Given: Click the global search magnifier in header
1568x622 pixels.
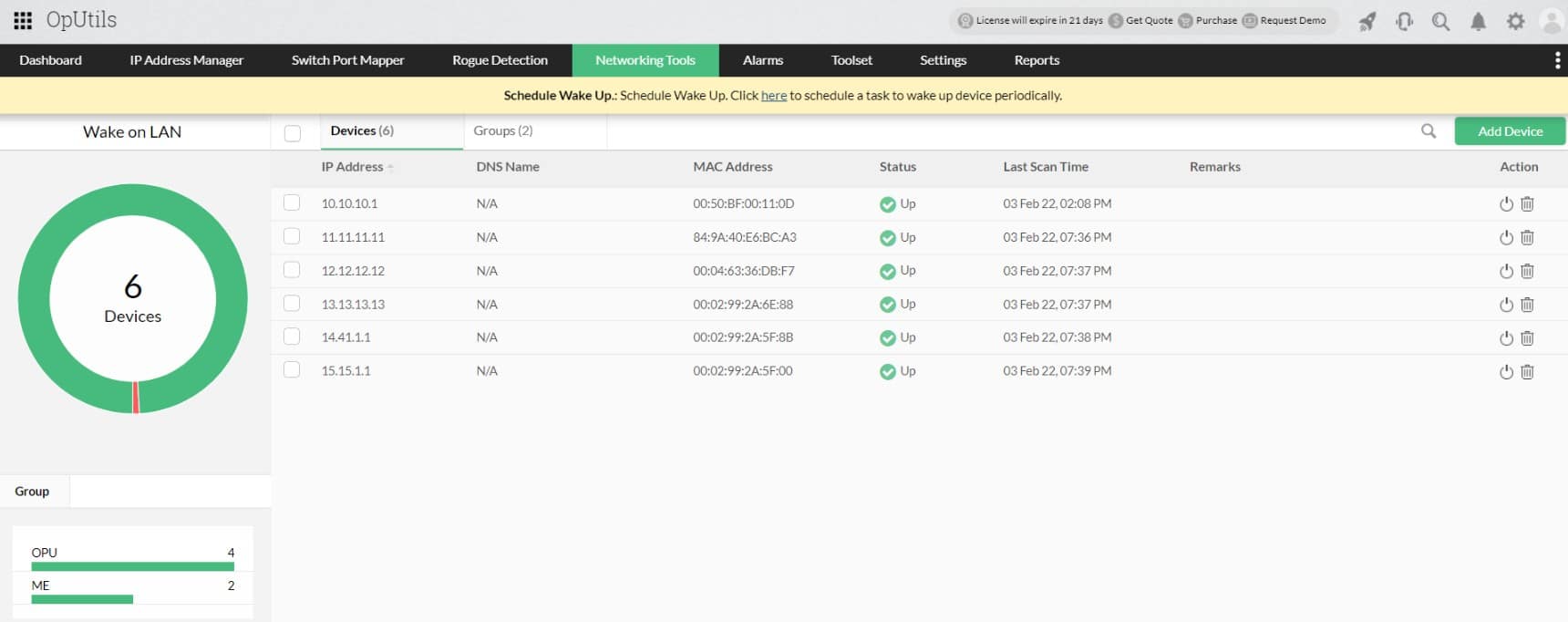Looking at the screenshot, I should 1441,21.
